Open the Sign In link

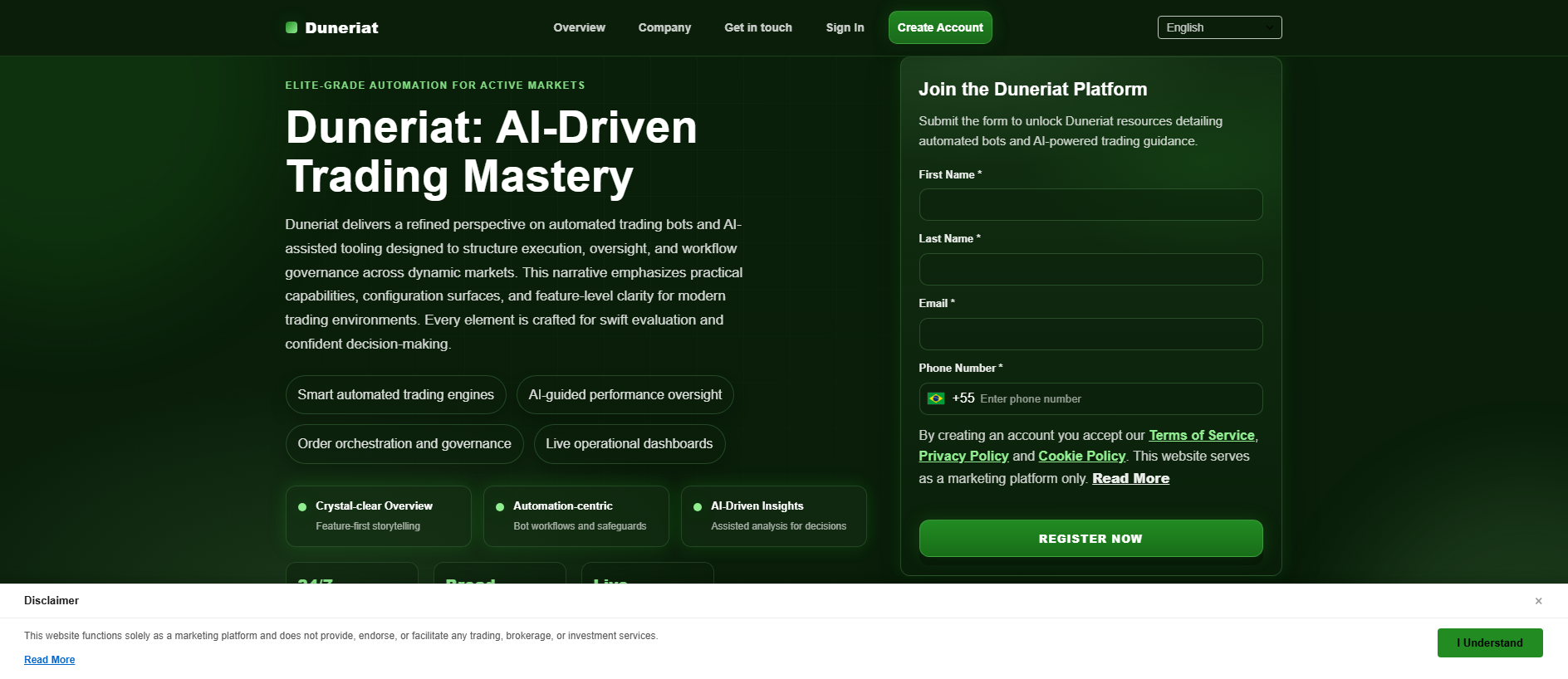click(x=845, y=27)
